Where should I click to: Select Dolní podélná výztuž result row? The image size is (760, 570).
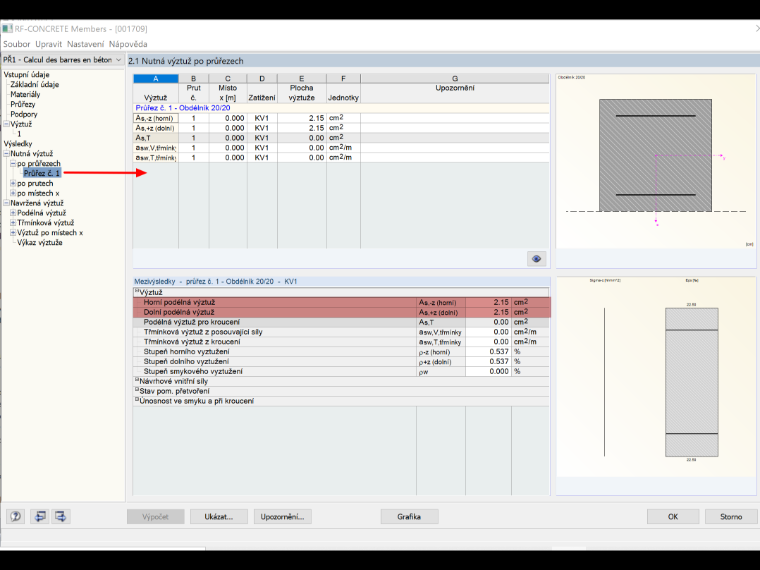(x=342, y=312)
